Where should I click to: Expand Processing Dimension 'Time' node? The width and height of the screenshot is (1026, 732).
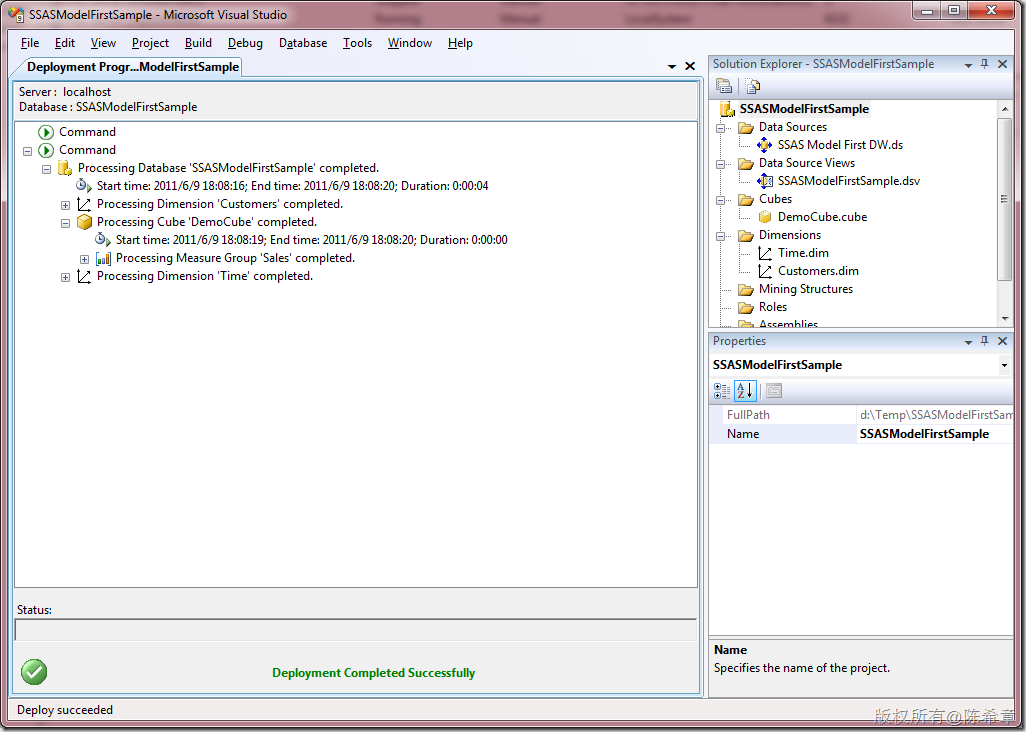pos(65,277)
